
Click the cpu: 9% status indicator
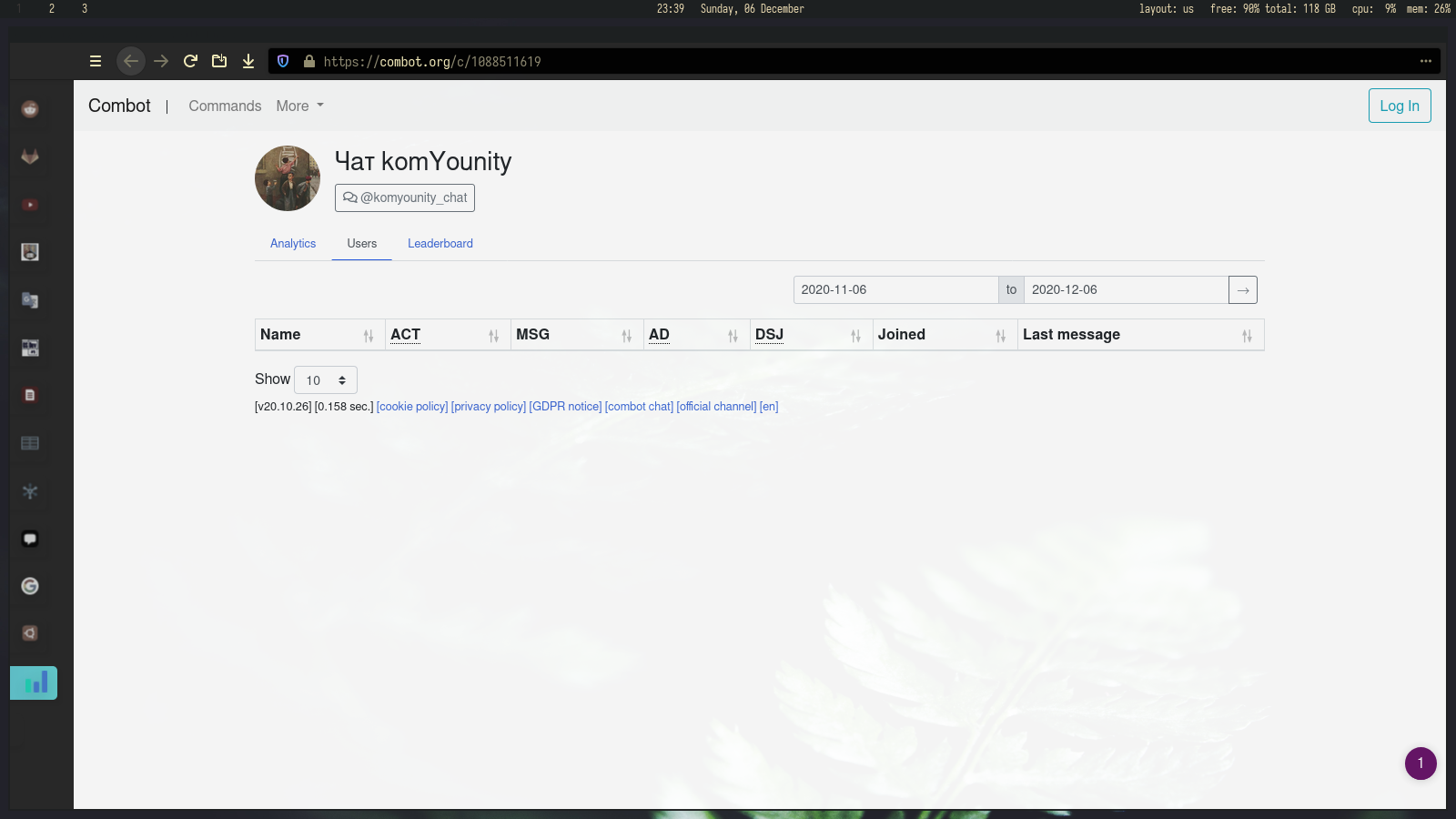click(x=1374, y=8)
